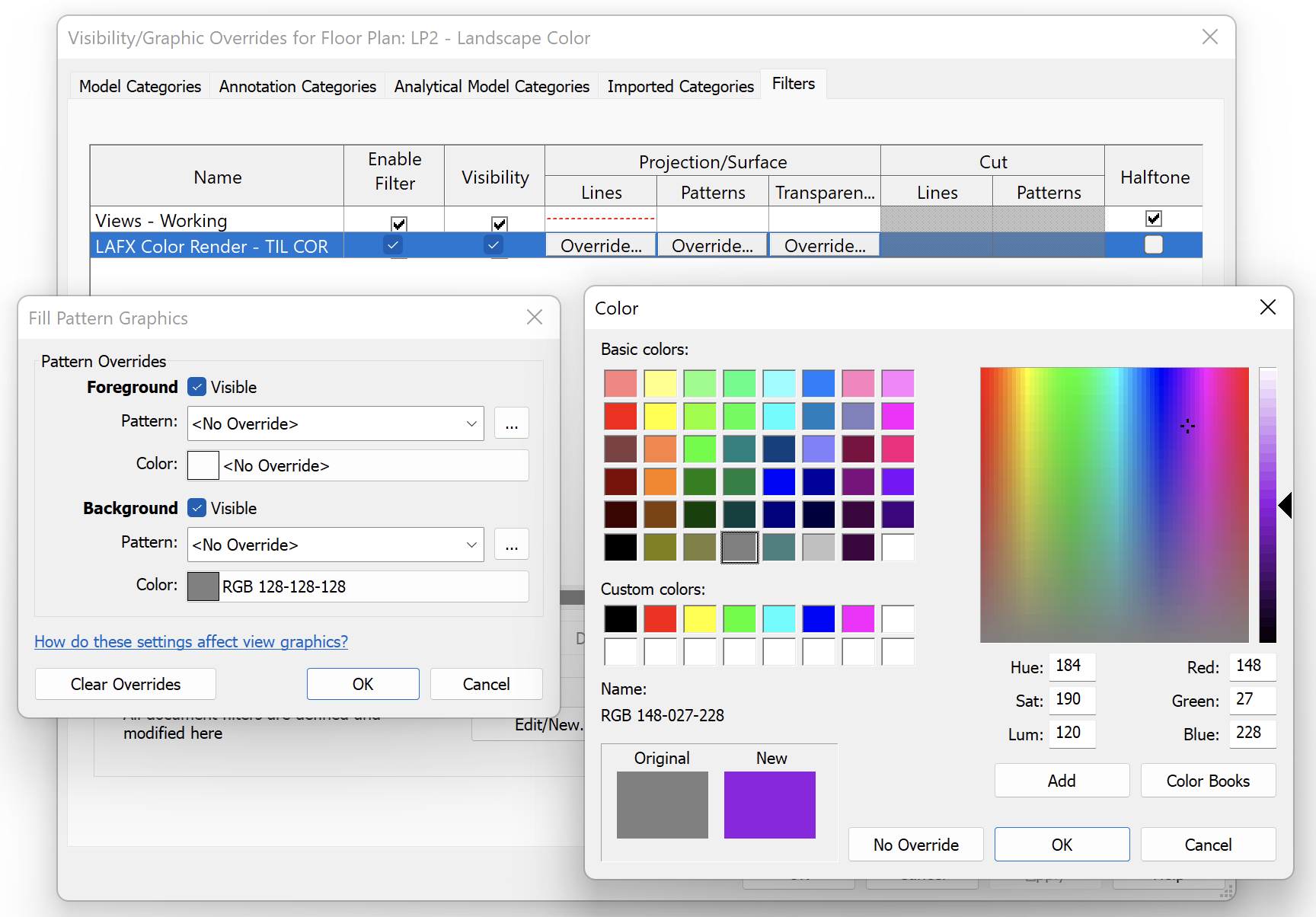Open Imported Categories tab
Image resolution: width=1316 pixels, height=917 pixels.
pyautogui.click(x=681, y=87)
